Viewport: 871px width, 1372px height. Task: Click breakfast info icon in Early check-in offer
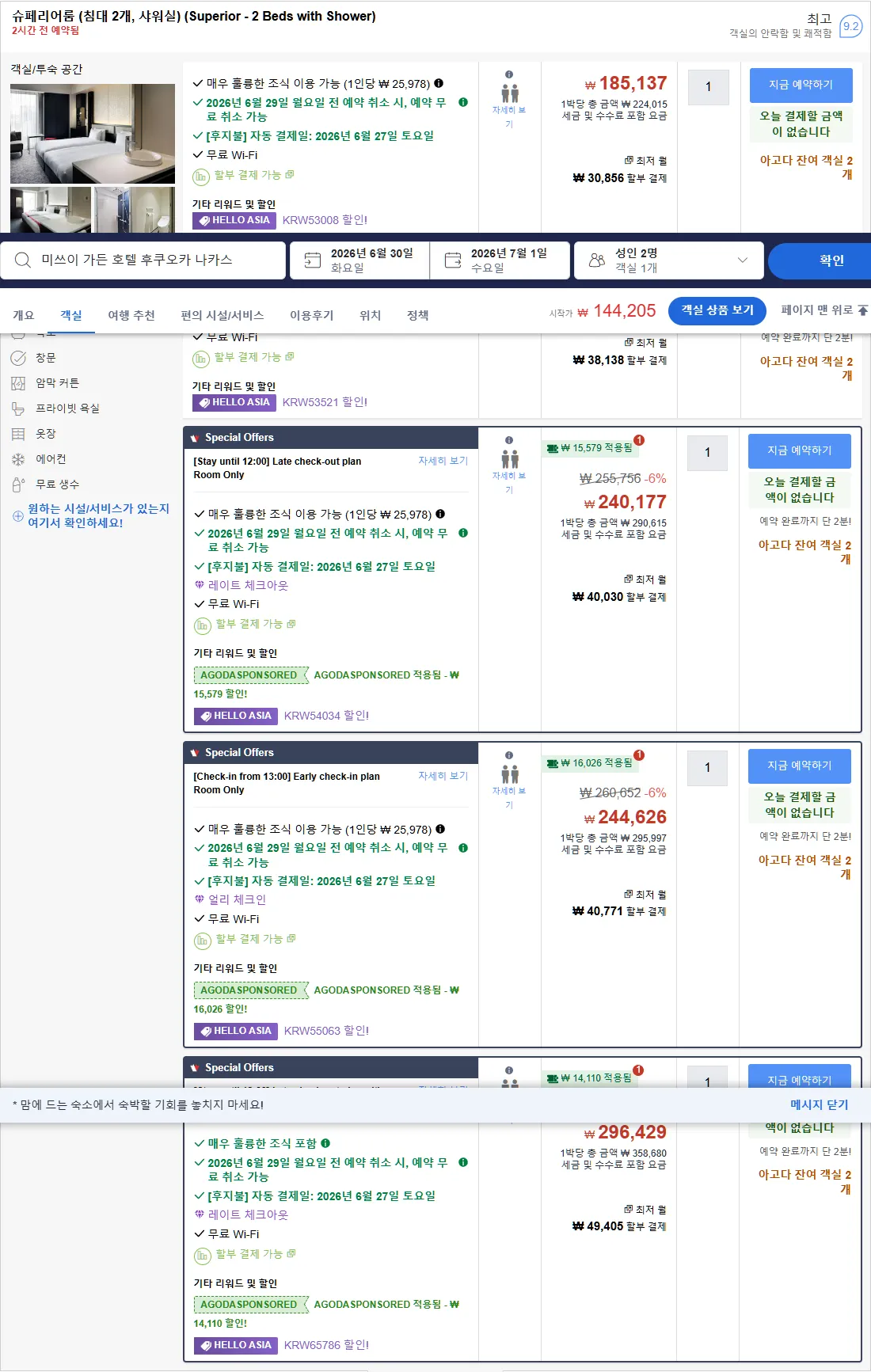click(x=440, y=829)
